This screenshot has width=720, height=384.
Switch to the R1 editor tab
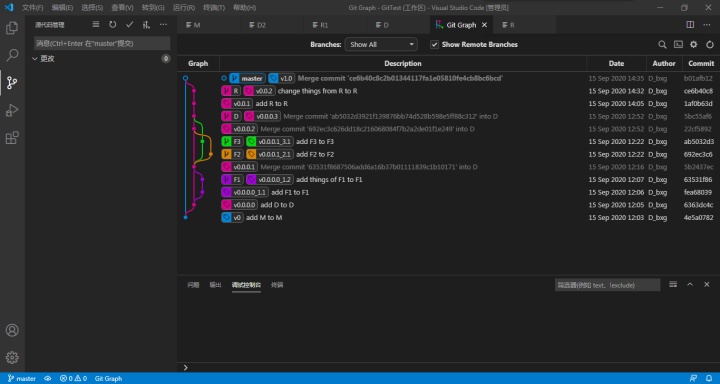click(335, 25)
